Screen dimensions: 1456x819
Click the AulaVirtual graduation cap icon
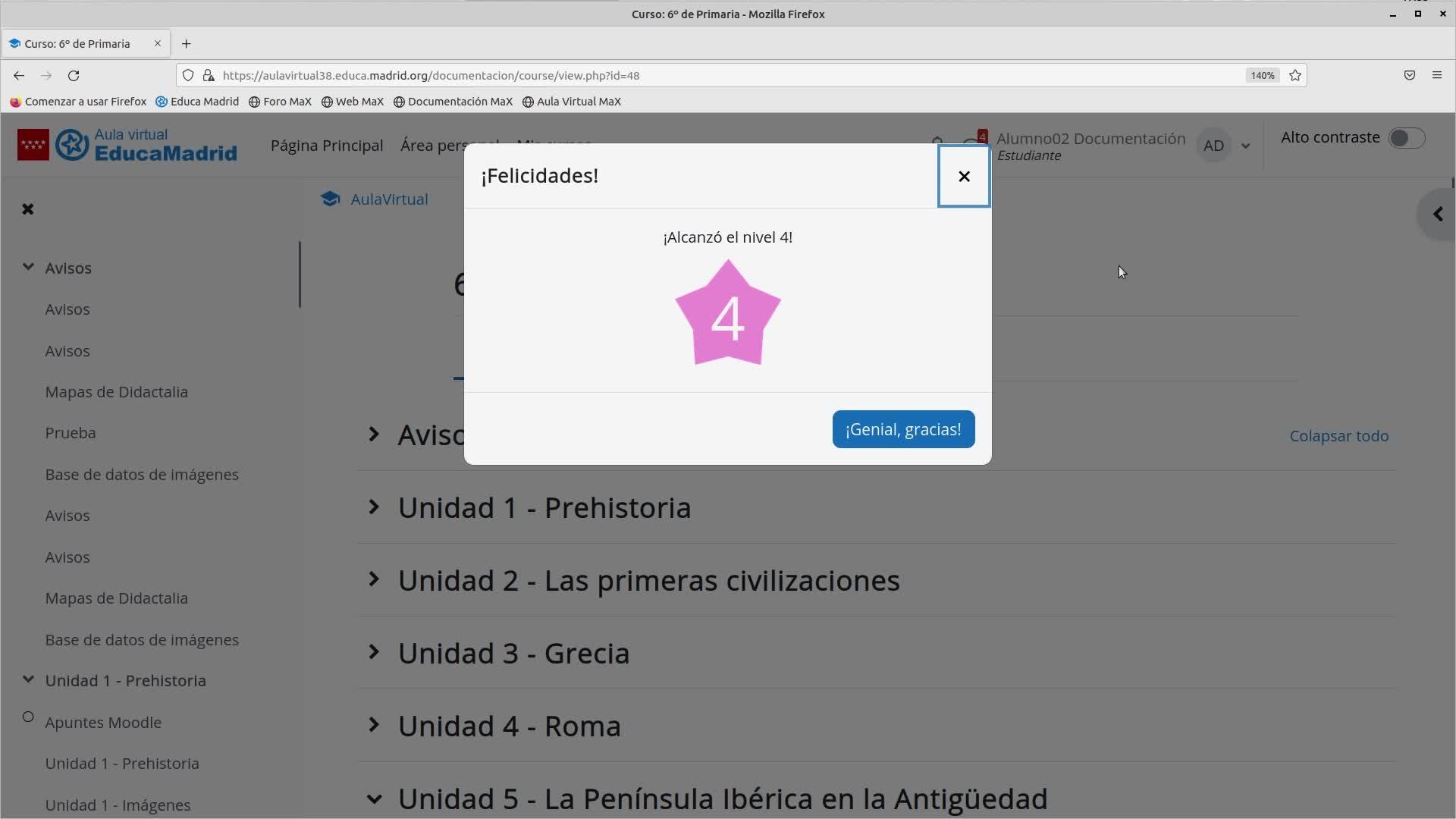330,199
